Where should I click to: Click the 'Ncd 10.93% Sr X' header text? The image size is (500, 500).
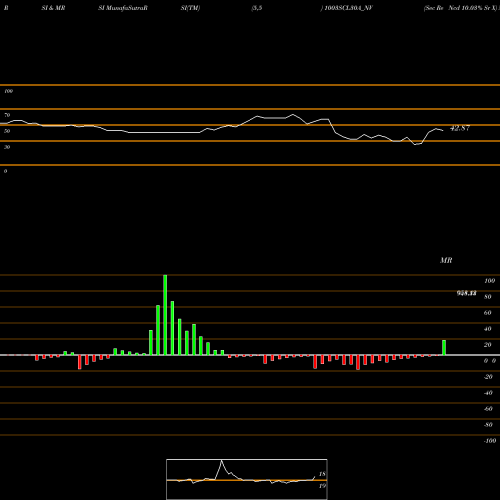tap(472, 8)
